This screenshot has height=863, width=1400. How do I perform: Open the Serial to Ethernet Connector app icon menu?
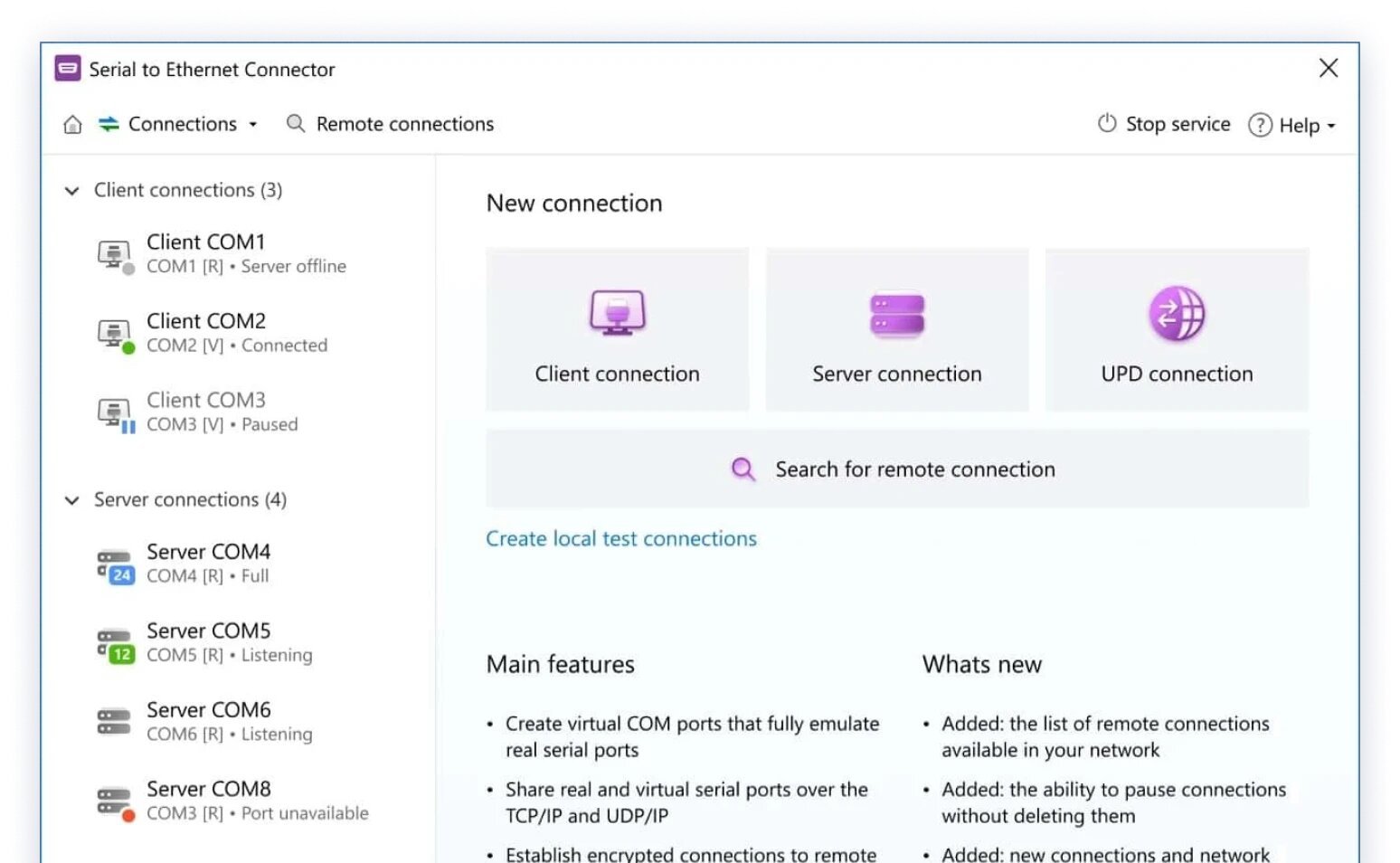tap(67, 69)
